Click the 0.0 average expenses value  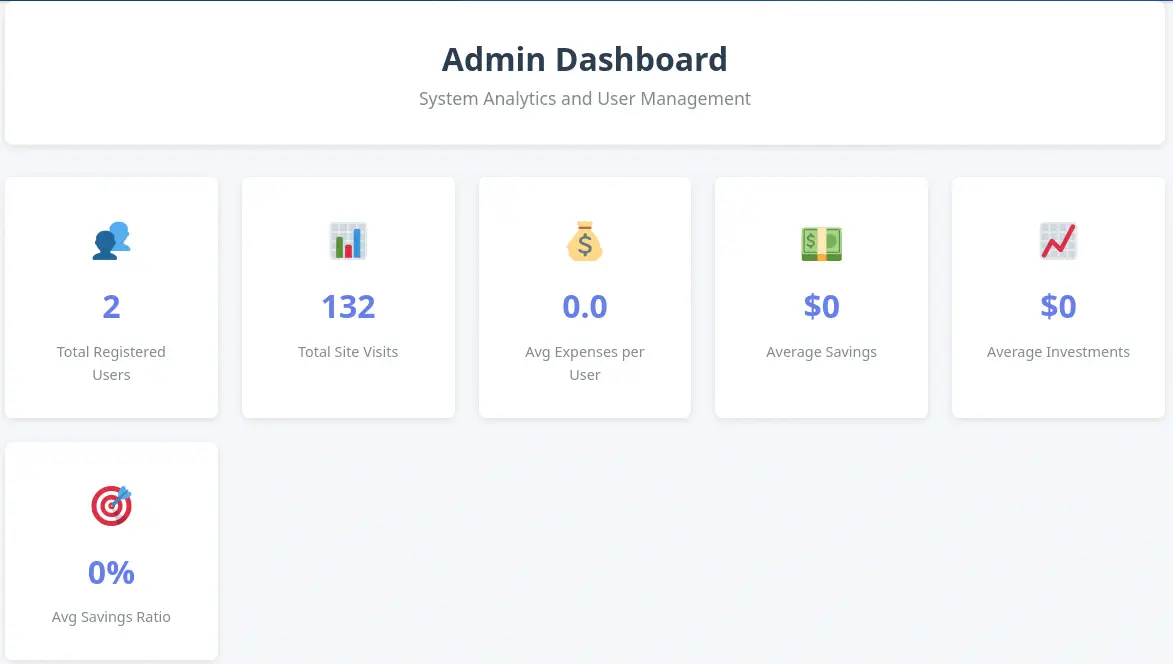(584, 306)
